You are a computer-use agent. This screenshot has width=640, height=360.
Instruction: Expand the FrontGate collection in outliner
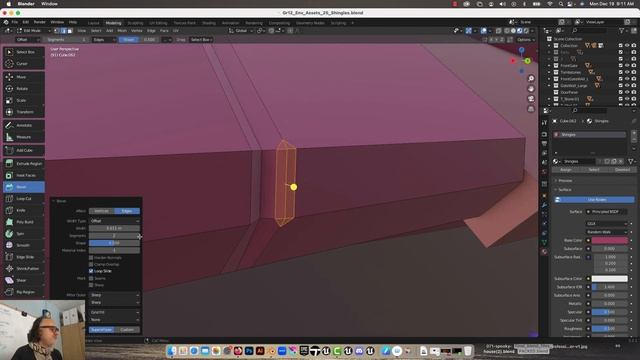pyautogui.click(x=549, y=65)
